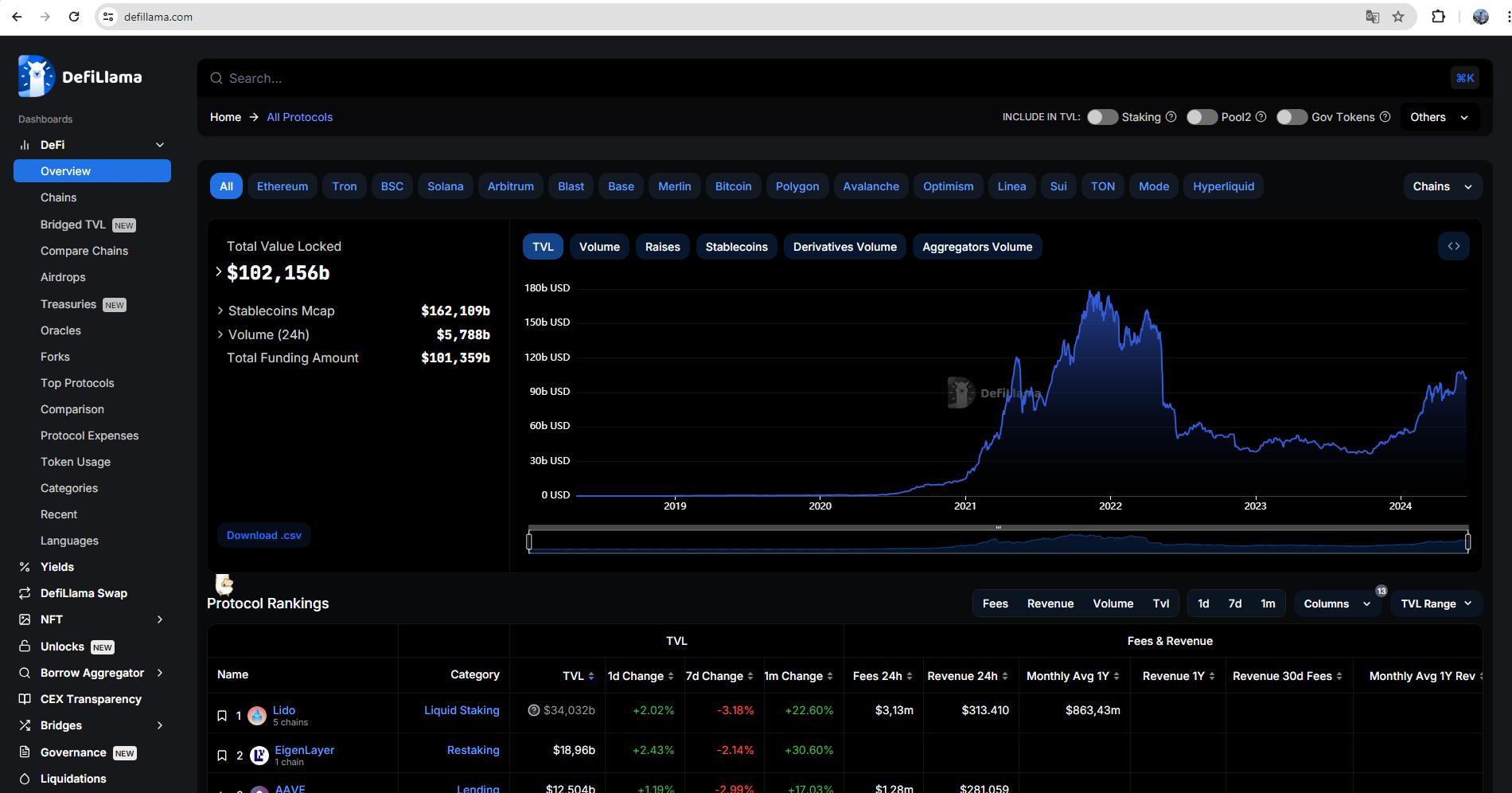Switch chart to Volume tab
Viewport: 1512px width, 793px height.
[x=599, y=247]
